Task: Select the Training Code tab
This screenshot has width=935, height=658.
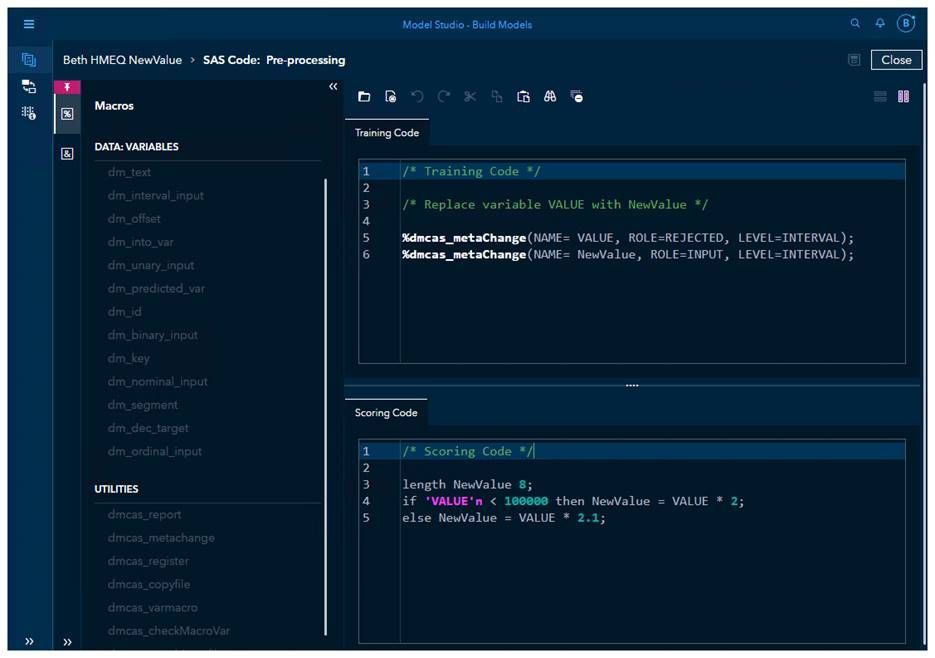Action: (x=387, y=133)
